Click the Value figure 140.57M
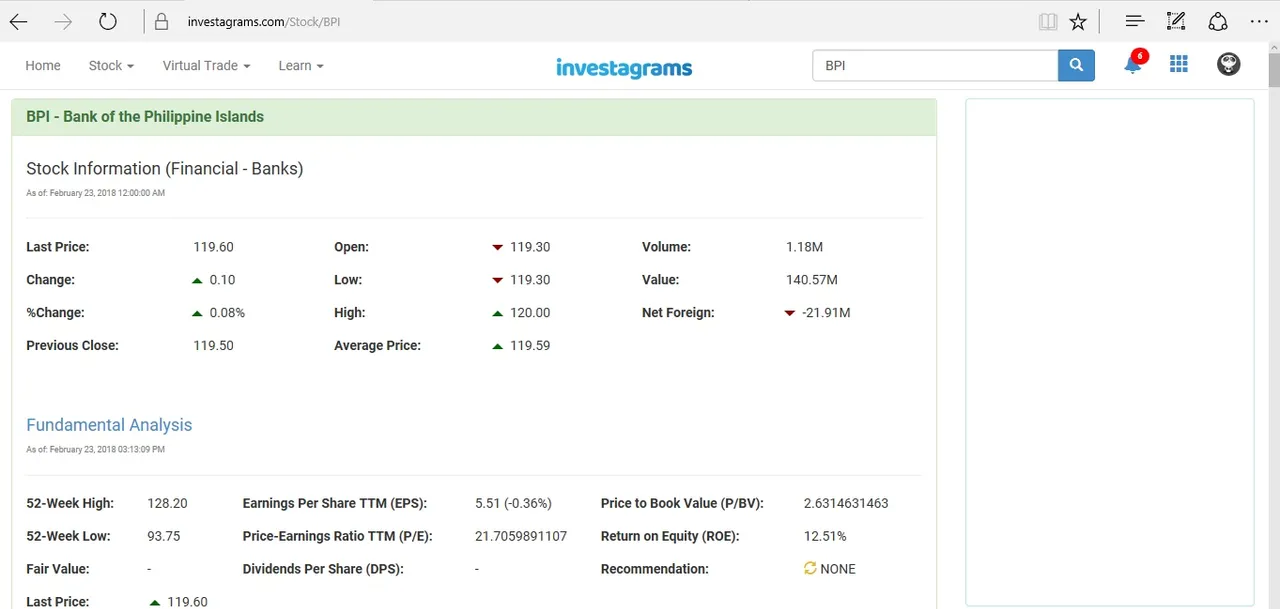This screenshot has width=1280, height=609. (x=812, y=280)
